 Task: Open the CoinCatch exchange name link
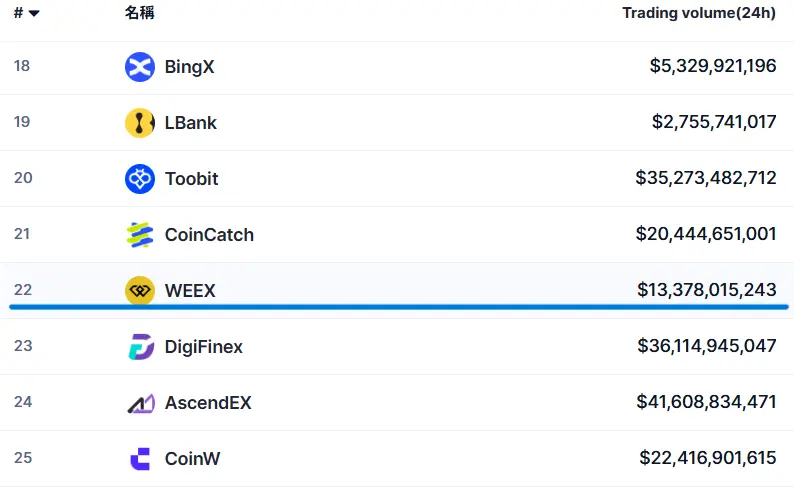(209, 235)
